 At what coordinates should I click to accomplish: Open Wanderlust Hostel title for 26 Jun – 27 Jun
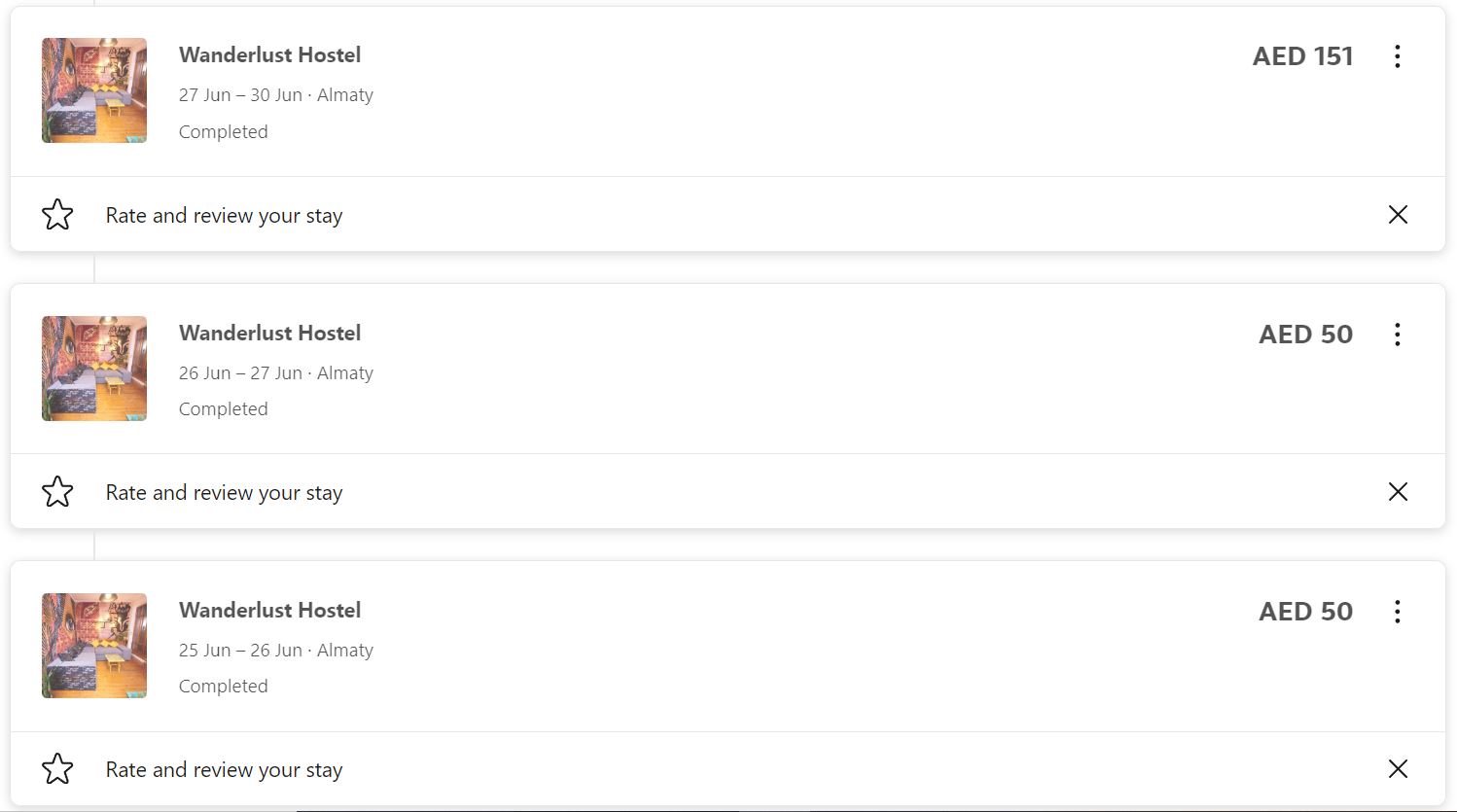pos(269,334)
